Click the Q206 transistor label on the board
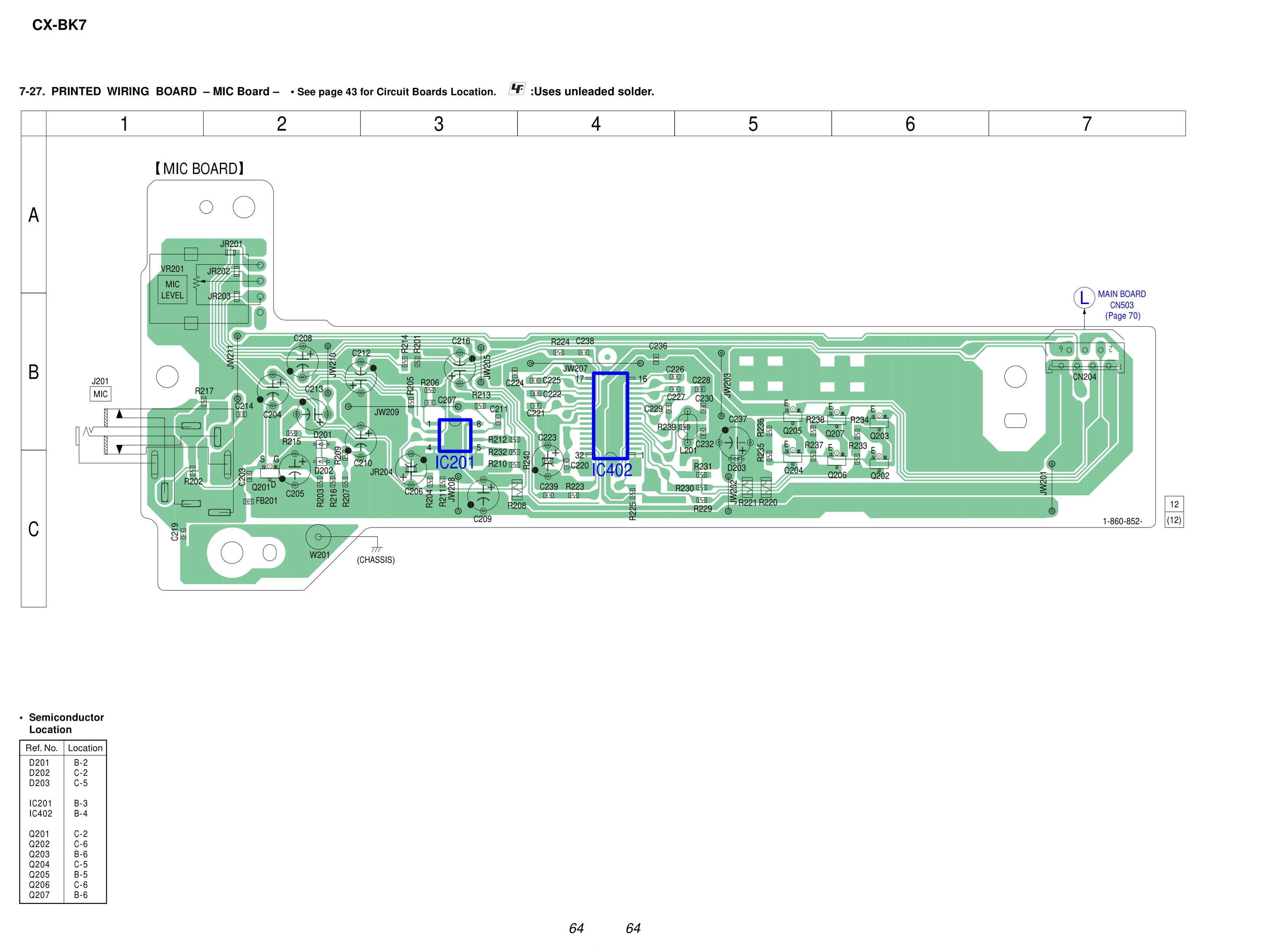 (x=837, y=475)
